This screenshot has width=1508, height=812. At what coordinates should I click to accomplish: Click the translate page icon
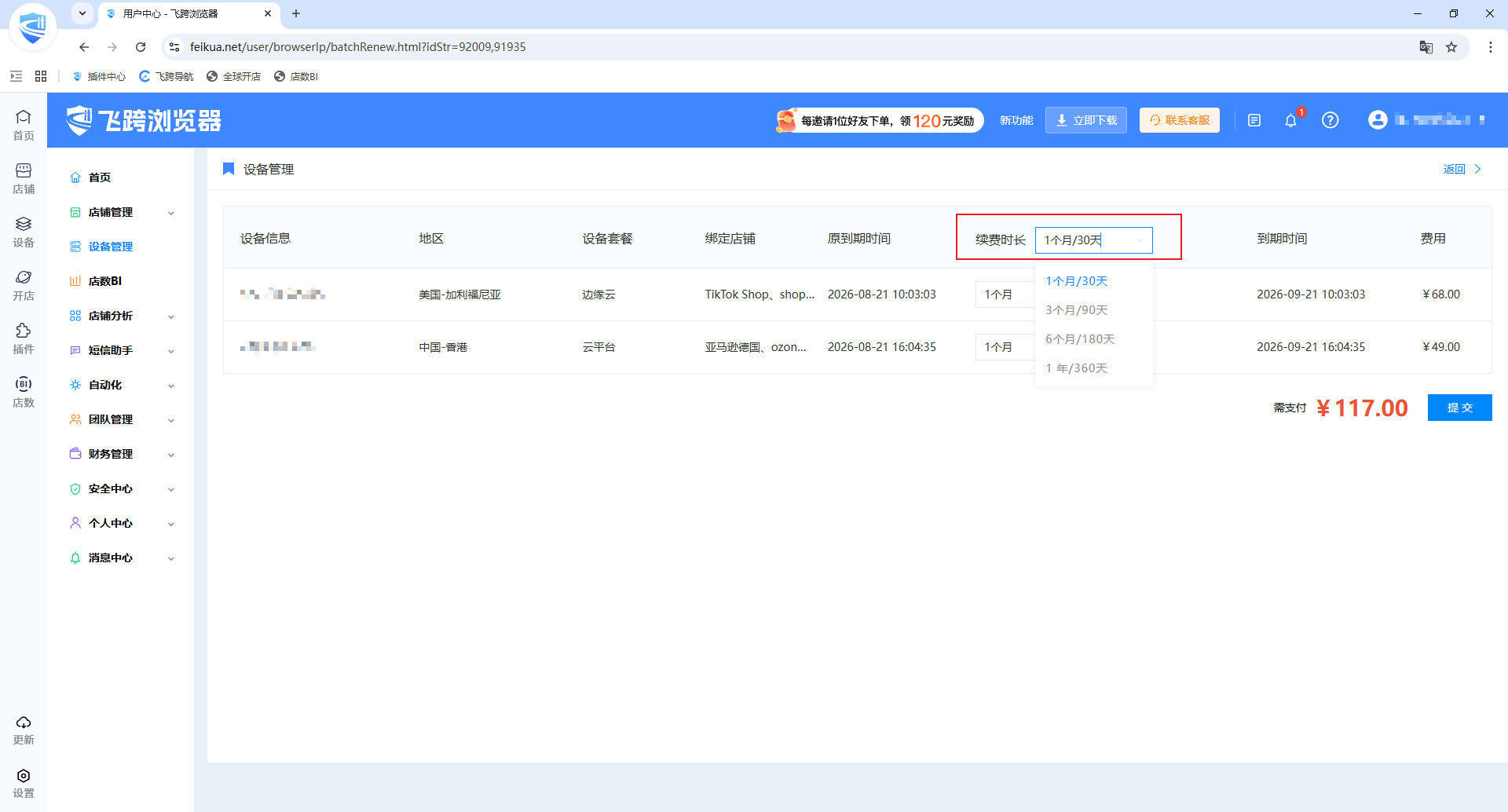click(1426, 47)
